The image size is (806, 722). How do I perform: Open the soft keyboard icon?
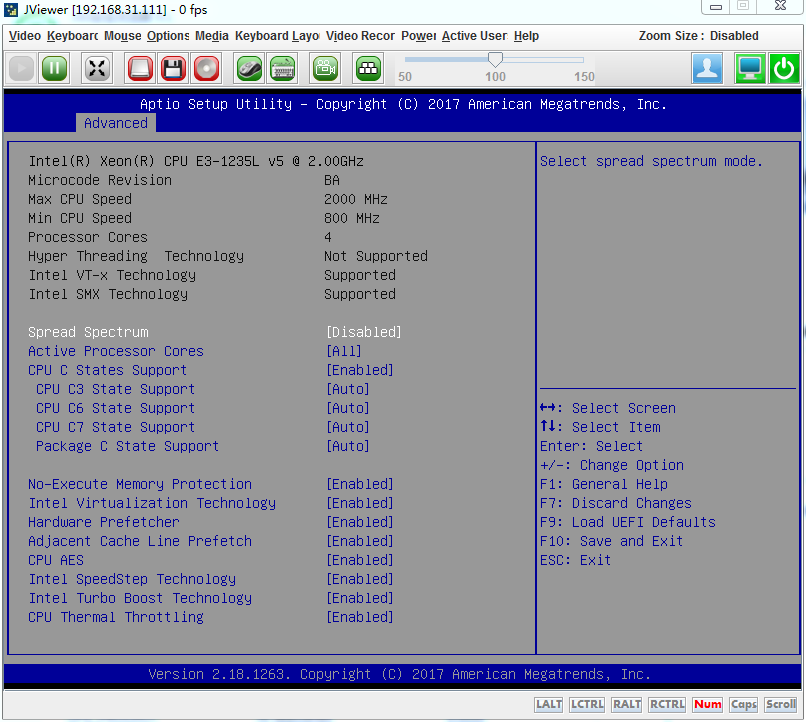(x=283, y=69)
